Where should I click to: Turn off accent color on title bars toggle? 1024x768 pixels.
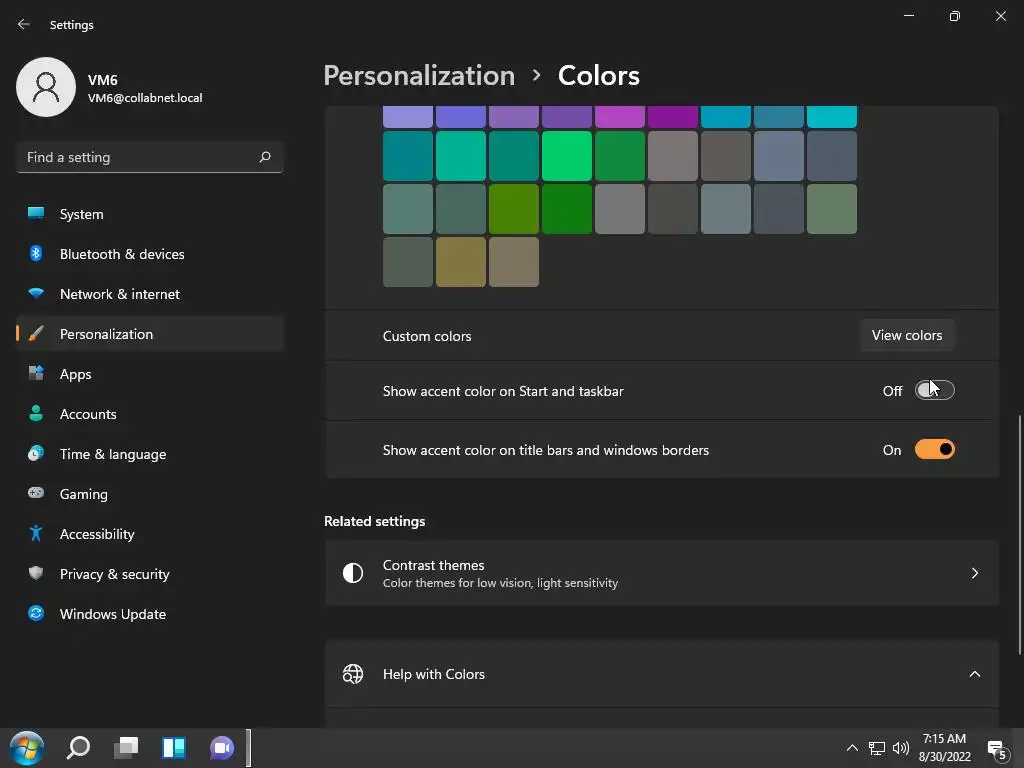pyautogui.click(x=935, y=450)
